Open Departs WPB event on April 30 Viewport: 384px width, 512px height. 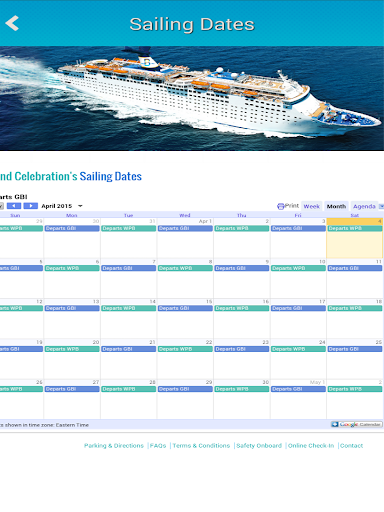[x=242, y=389]
